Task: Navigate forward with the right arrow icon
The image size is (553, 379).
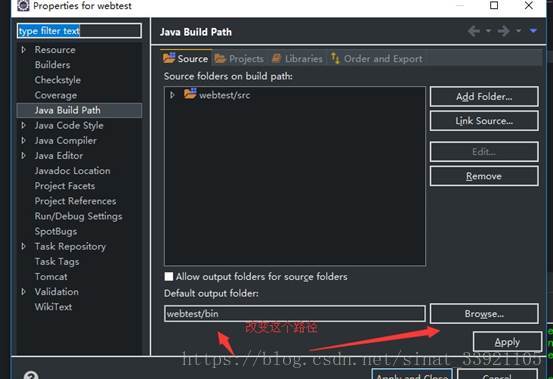Action: [504, 31]
